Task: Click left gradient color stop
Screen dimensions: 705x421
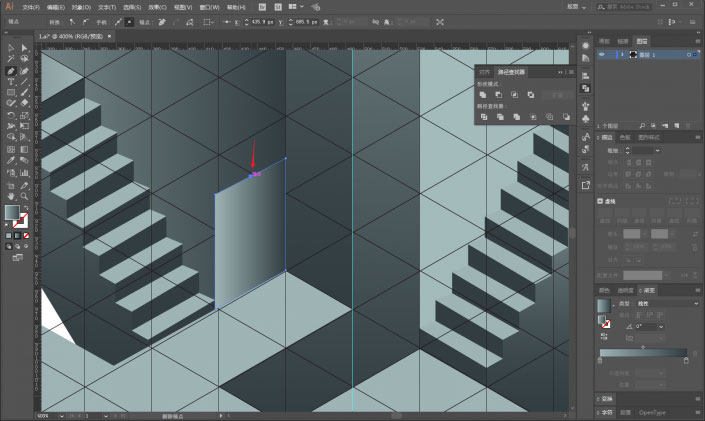Action: tap(600, 360)
